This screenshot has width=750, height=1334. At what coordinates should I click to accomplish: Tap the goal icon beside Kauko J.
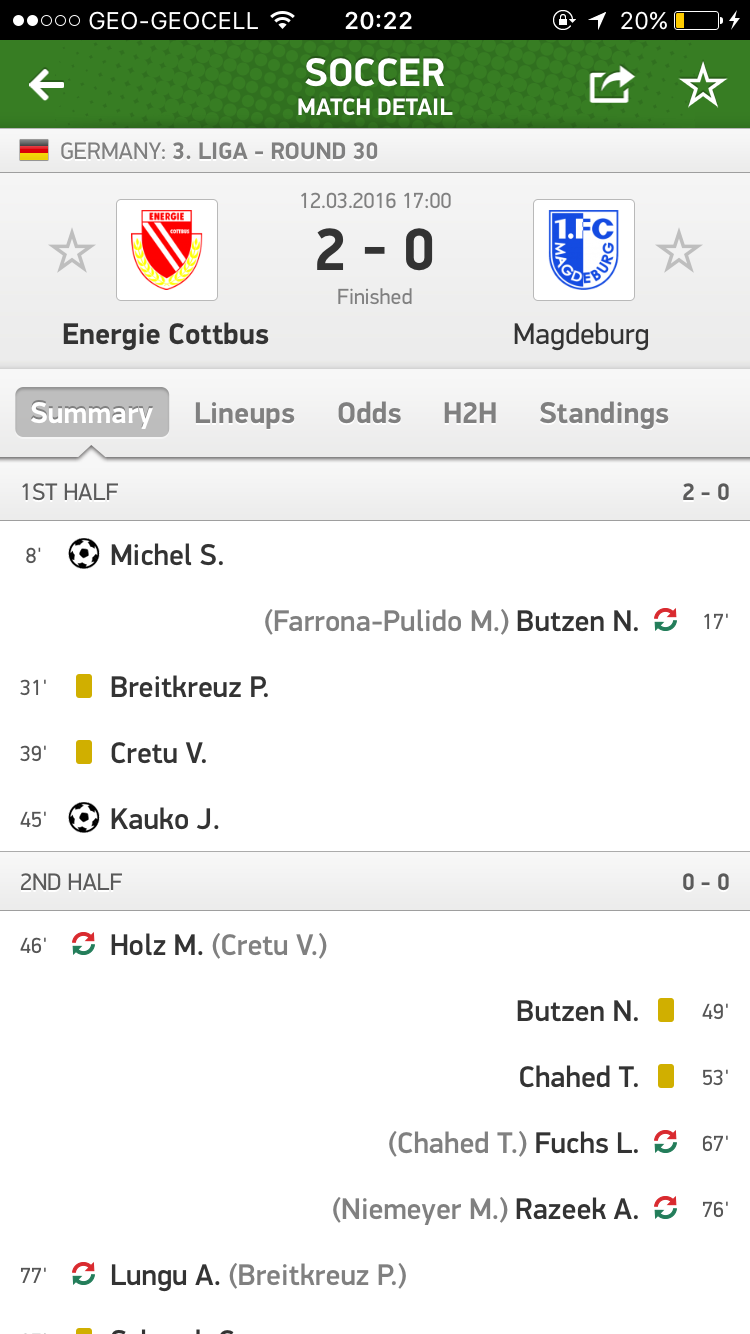tap(84, 818)
